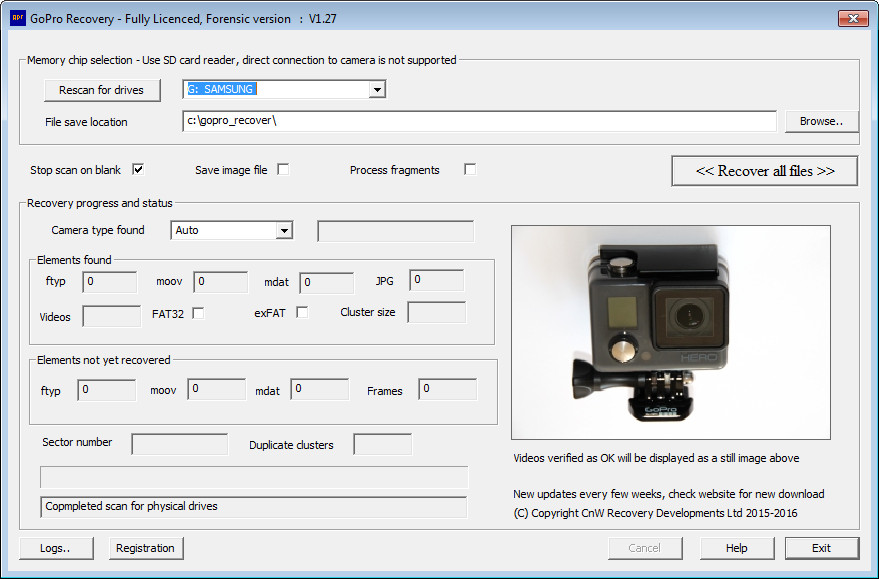
Task: Click the 'Camera type found' label
Action: [98, 230]
